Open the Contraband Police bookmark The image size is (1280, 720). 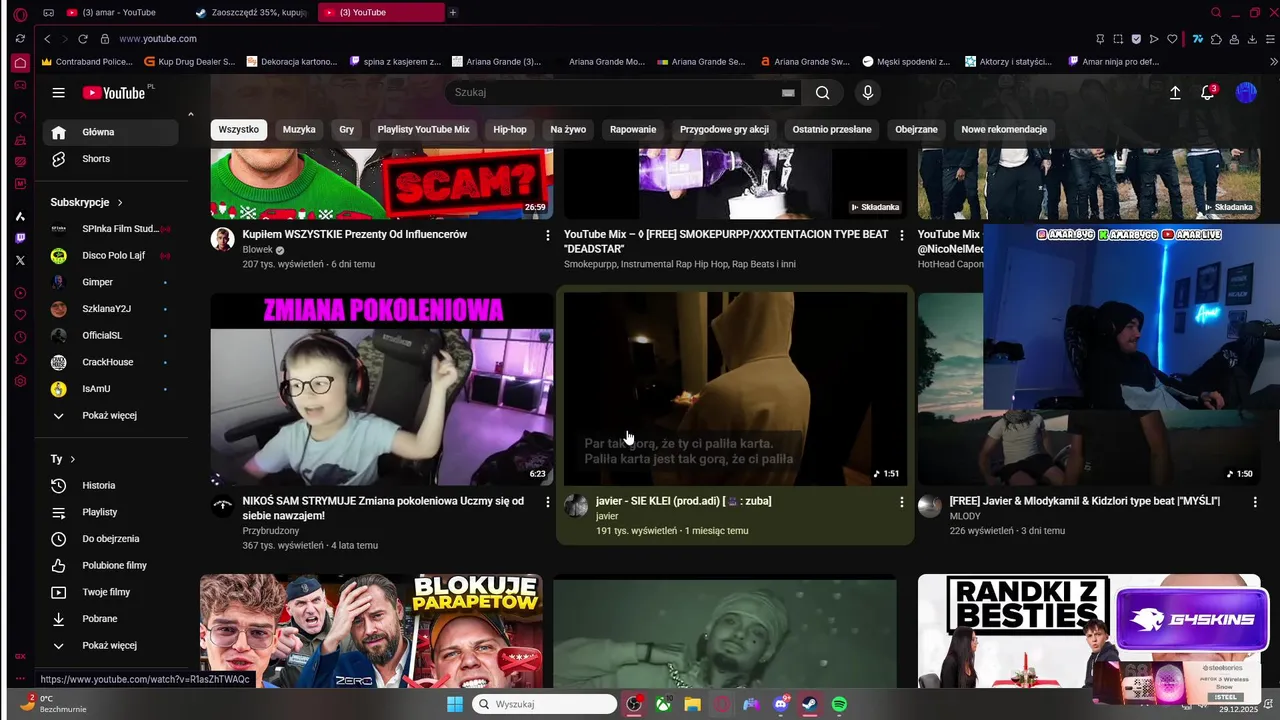87,61
